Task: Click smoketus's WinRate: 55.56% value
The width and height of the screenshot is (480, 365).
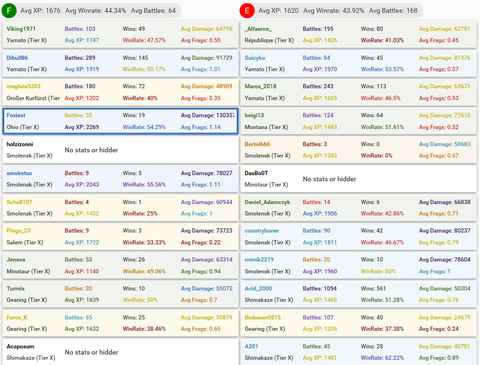Action: [x=144, y=185]
